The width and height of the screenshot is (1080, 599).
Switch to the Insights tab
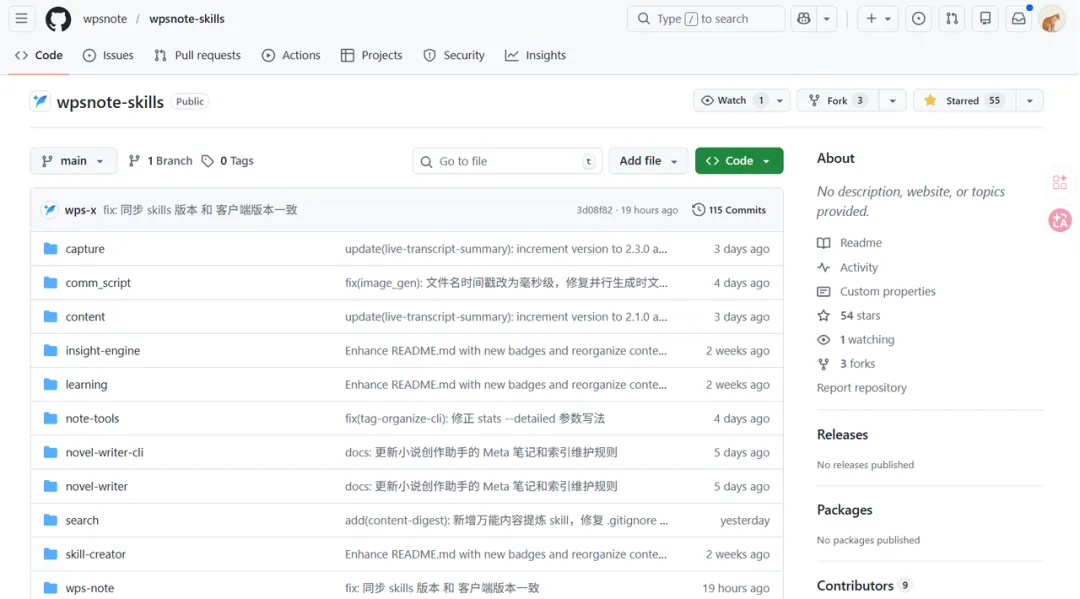(535, 55)
